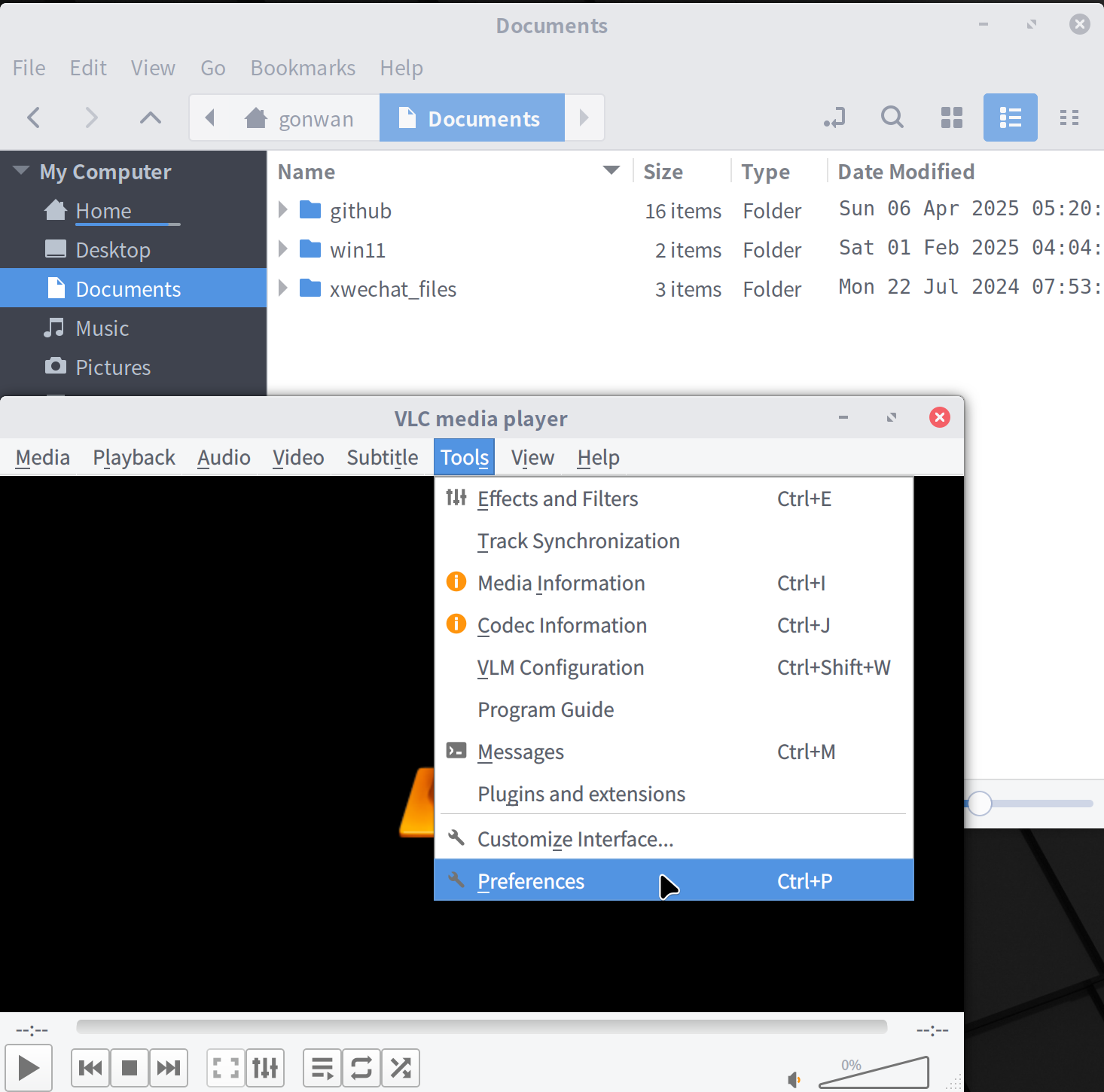
Task: Open Desktop in sidebar
Action: coord(133,250)
